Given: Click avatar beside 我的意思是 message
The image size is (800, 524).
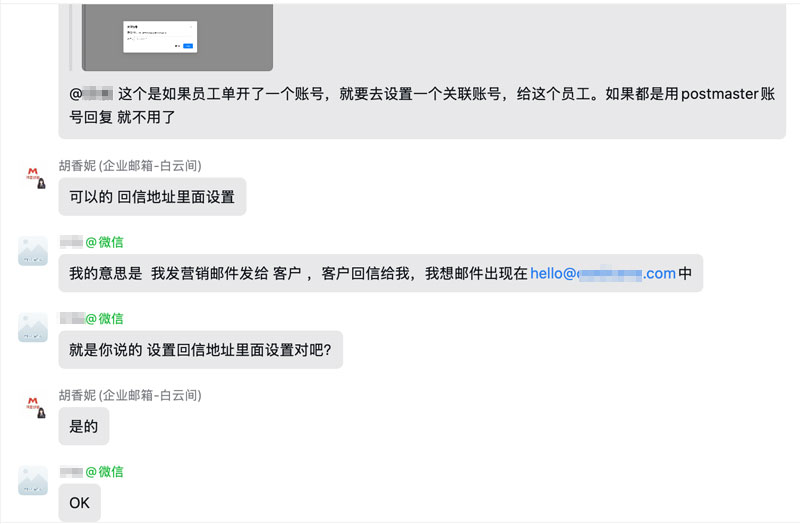Looking at the screenshot, I should click(x=33, y=251).
